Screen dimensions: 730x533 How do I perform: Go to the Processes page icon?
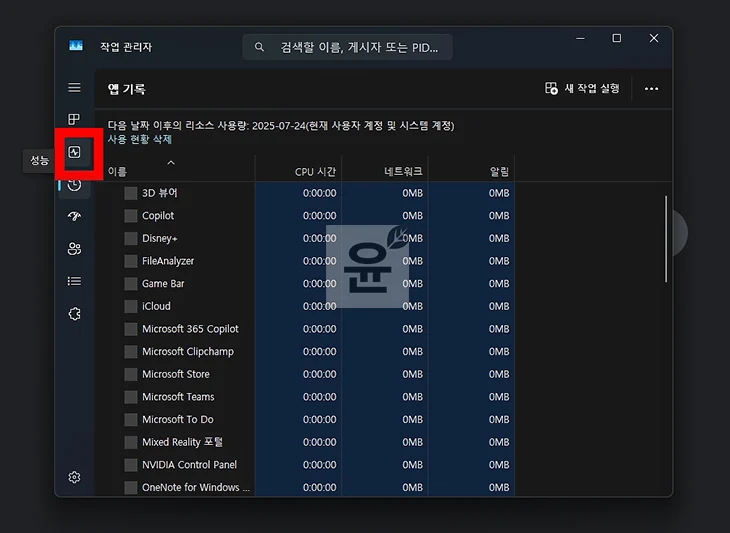[74, 120]
